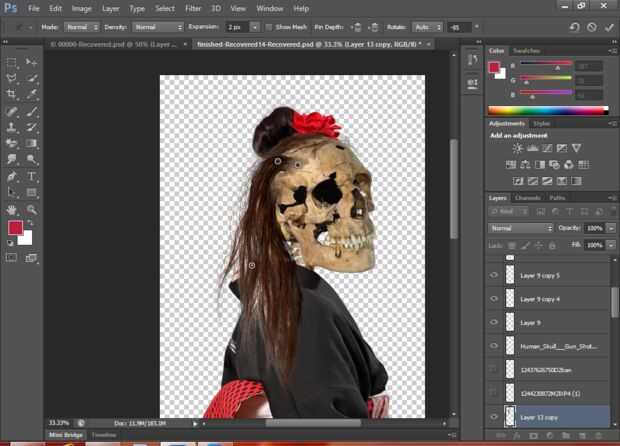
Task: Open the layer blend mode dropdown
Action: click(520, 228)
